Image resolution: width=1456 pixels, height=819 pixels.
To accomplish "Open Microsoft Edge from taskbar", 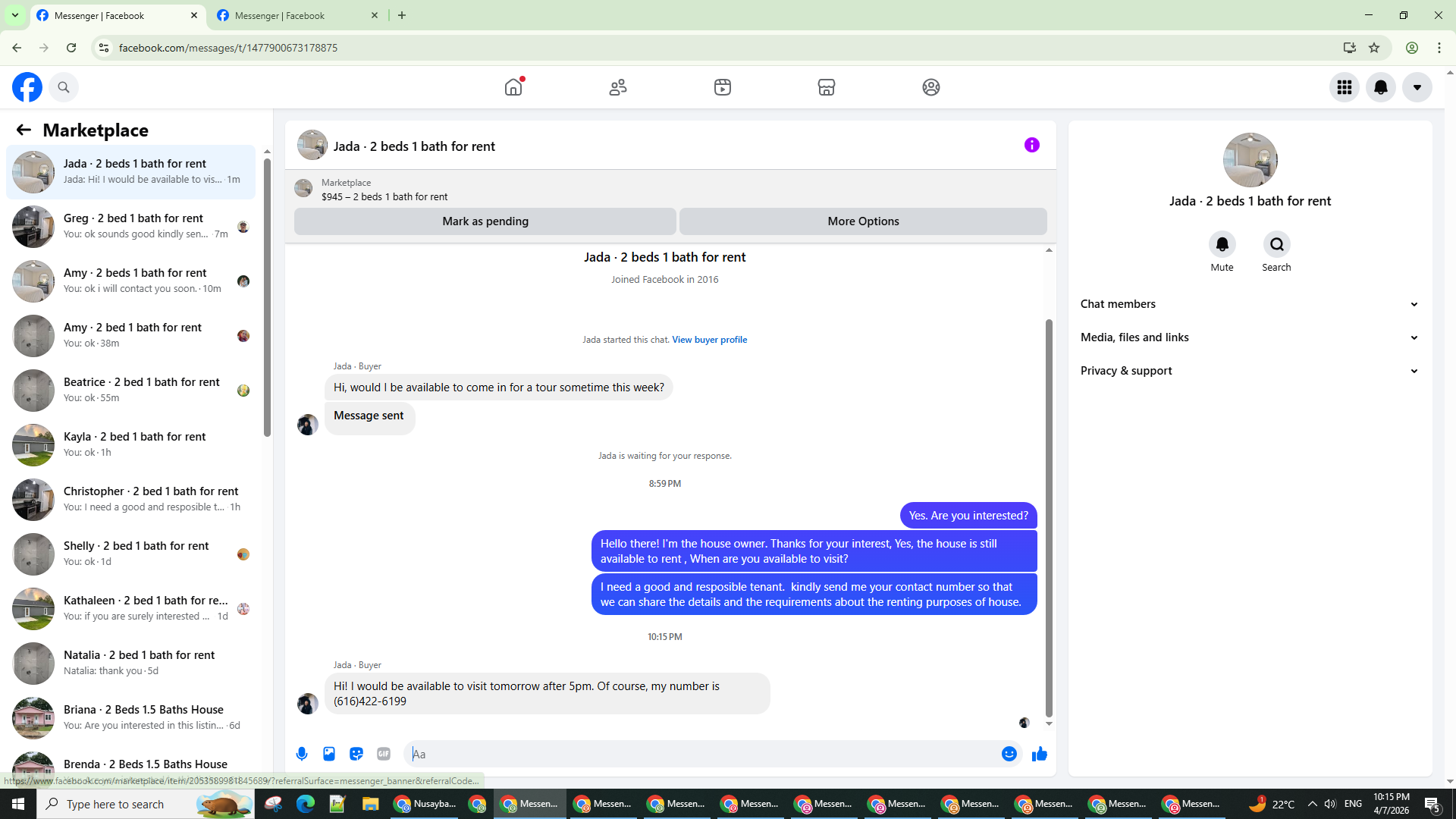I will [x=306, y=804].
